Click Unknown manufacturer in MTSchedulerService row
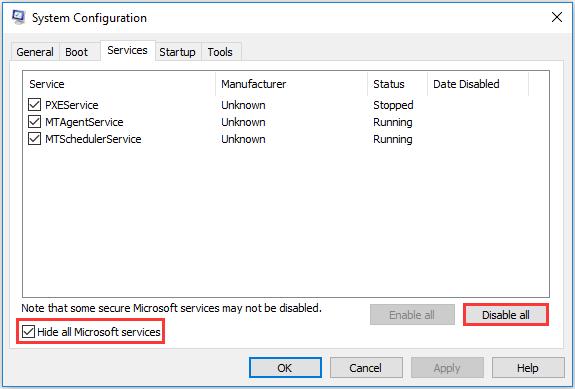The height and width of the screenshot is (389, 575). pyautogui.click(x=243, y=139)
